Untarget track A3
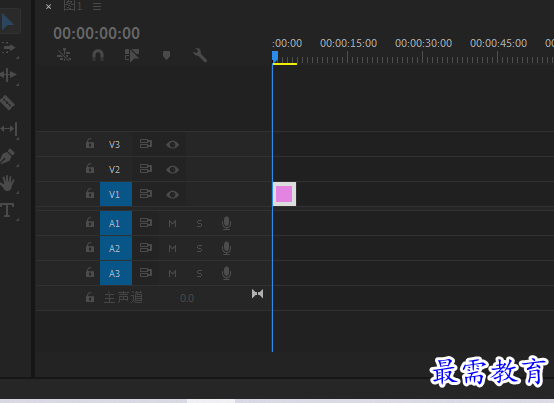This screenshot has height=403, width=554. (116, 273)
